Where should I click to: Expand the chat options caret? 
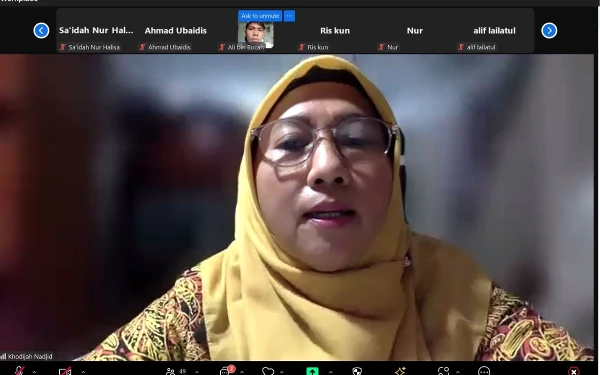point(242,372)
